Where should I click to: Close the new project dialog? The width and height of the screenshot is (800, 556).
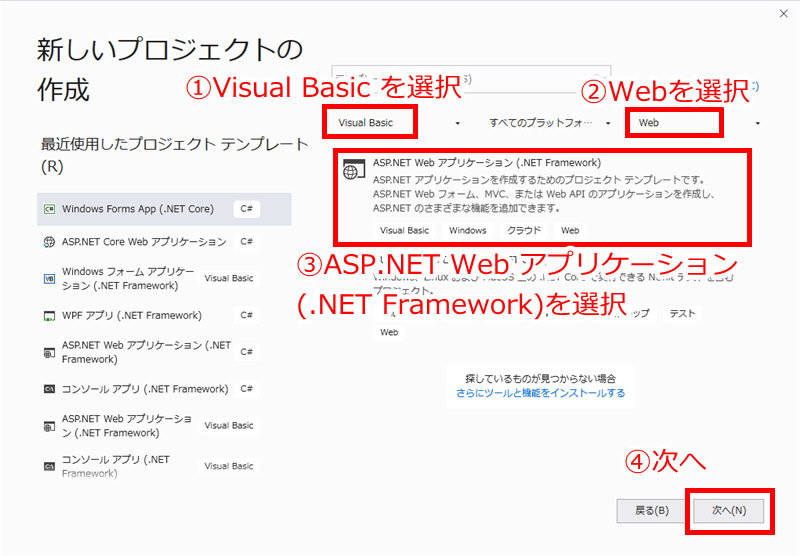(x=784, y=14)
